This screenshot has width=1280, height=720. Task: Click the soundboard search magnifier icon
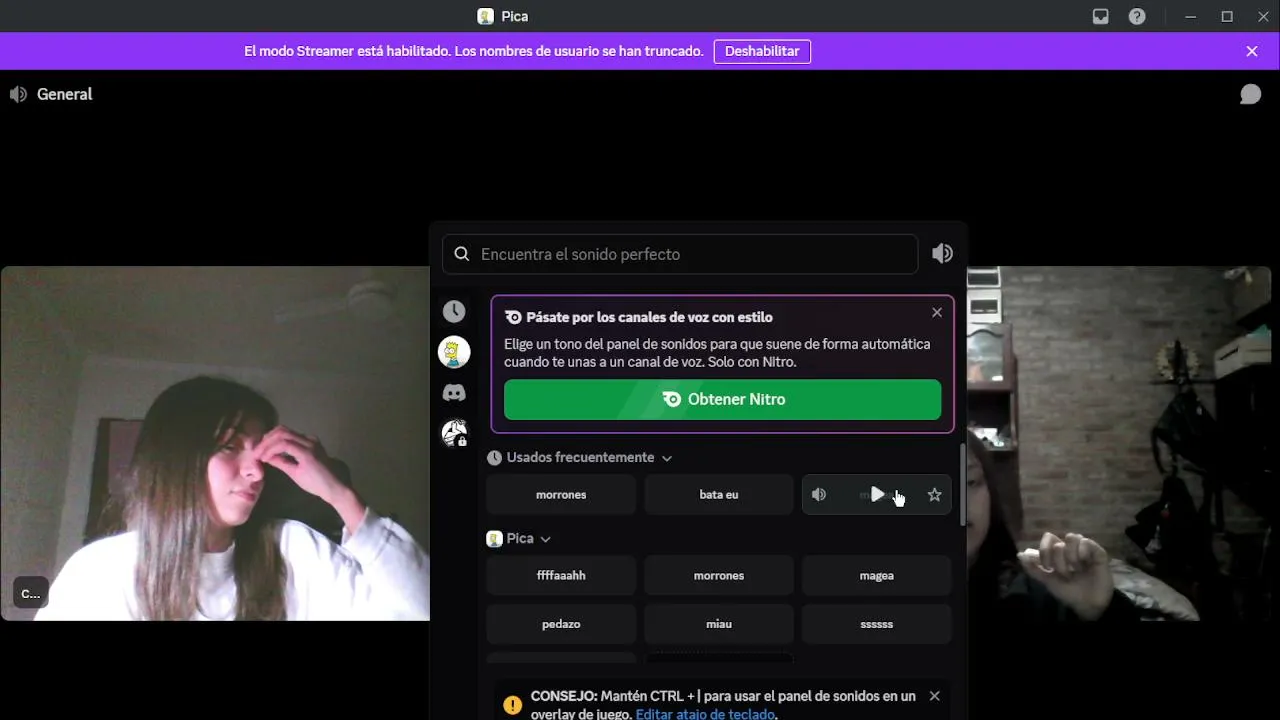coord(462,254)
